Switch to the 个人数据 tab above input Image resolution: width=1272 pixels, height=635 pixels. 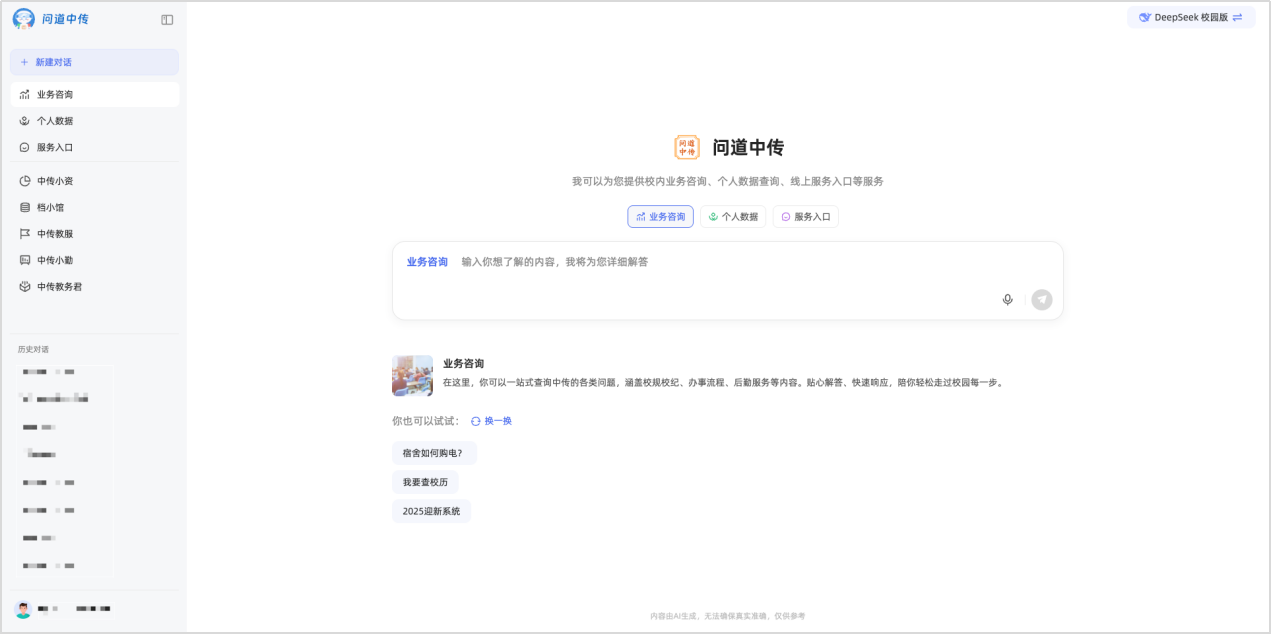(x=732, y=216)
